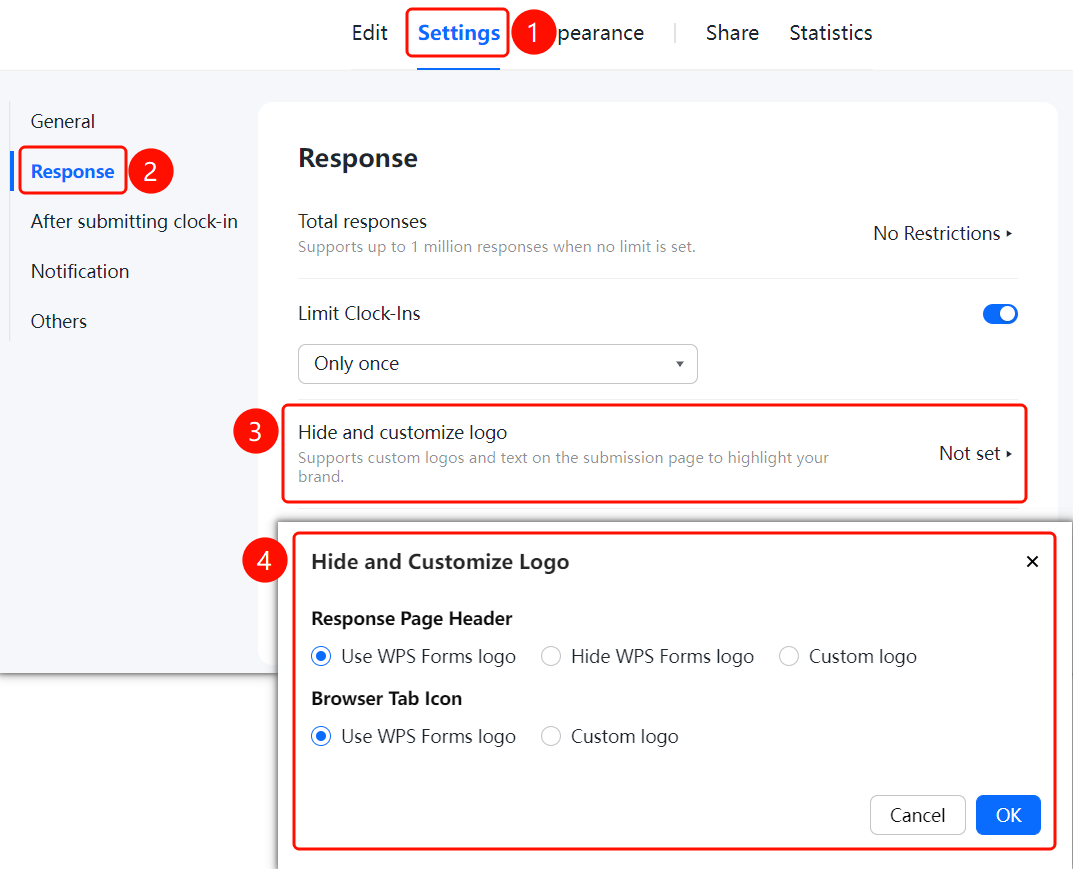Click the Hide and Customize Logo dialog title
1073x869 pixels.
(440, 562)
